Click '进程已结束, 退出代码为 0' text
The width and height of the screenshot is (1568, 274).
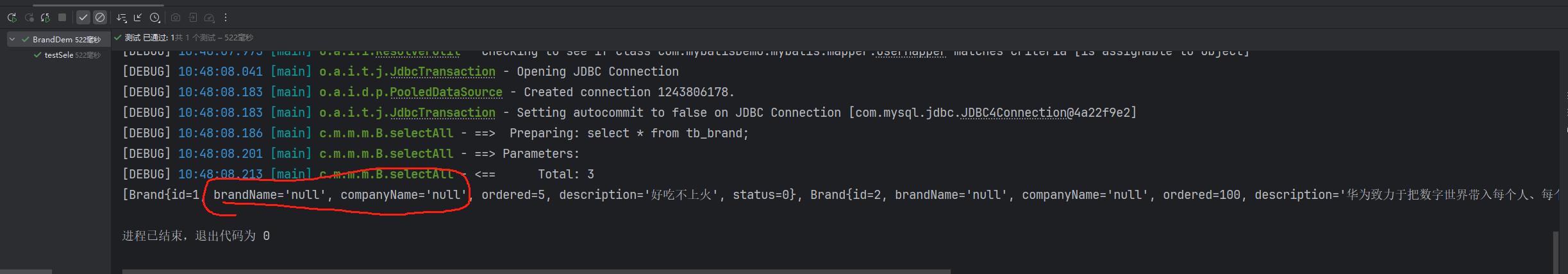click(196, 235)
